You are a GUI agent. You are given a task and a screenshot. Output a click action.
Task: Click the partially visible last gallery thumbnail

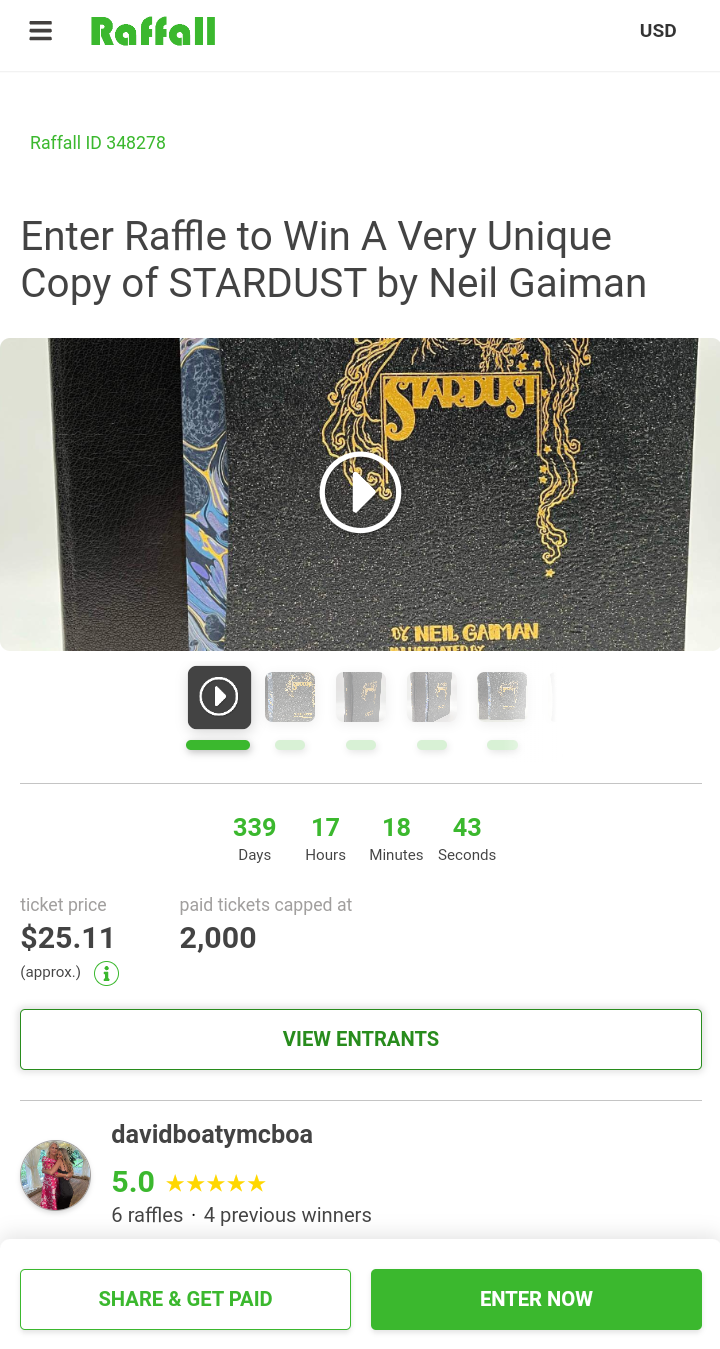552,697
